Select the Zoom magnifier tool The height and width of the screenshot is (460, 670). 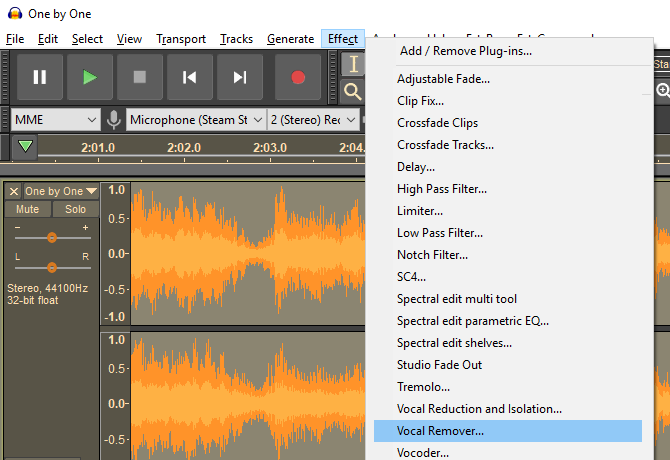pyautogui.click(x=353, y=91)
